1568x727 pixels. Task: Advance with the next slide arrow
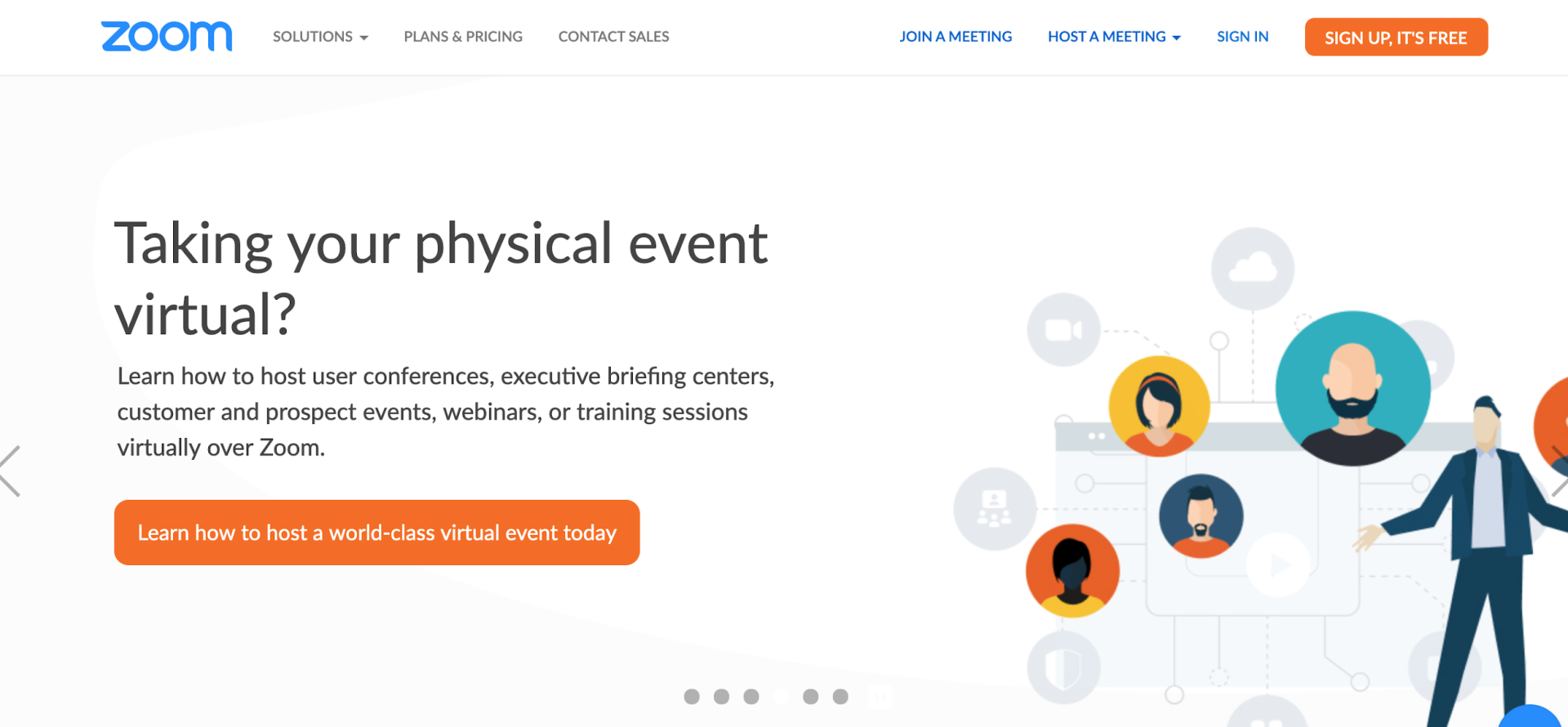click(1559, 471)
